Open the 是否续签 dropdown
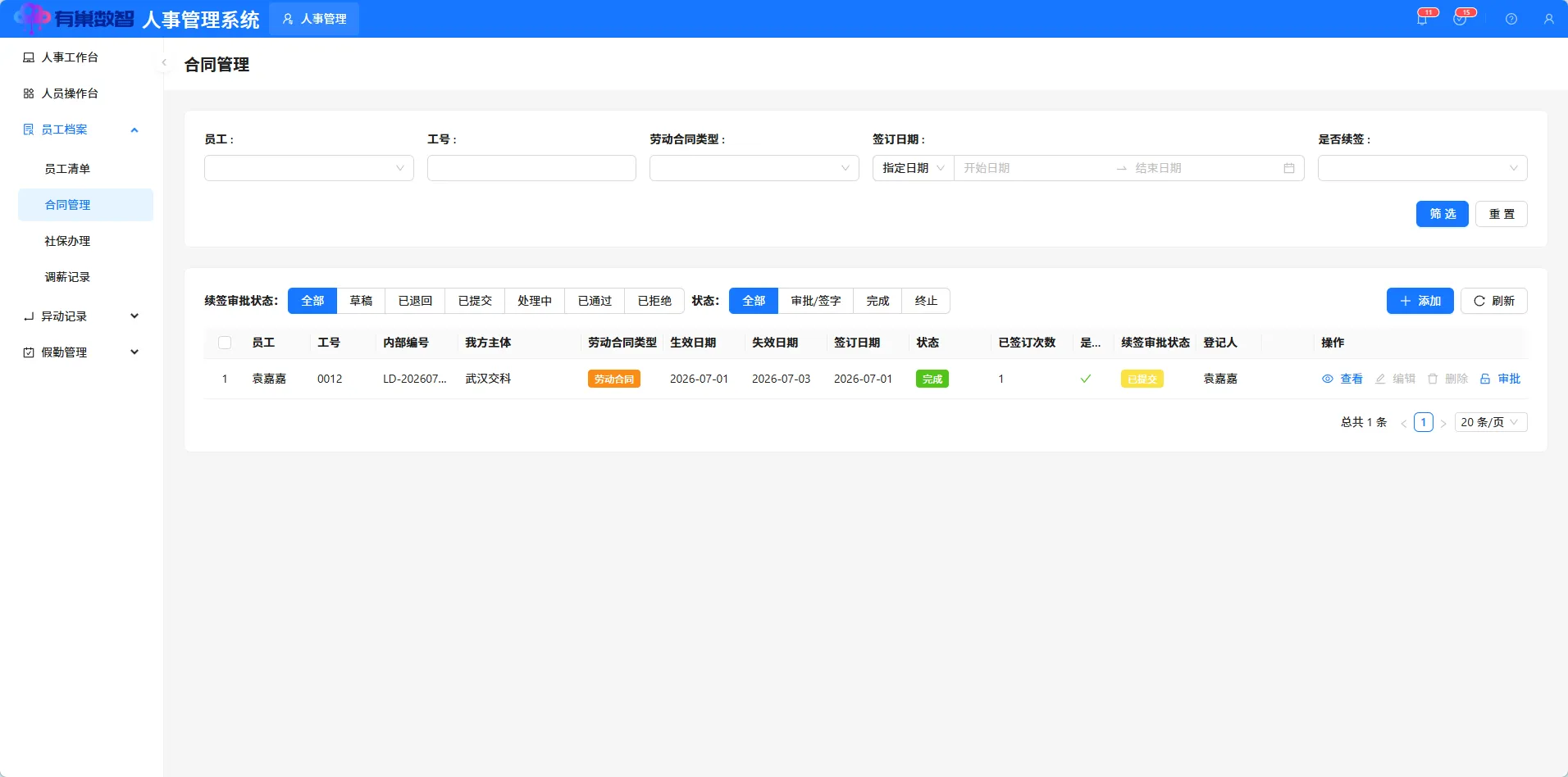The image size is (1568, 777). [x=1423, y=168]
